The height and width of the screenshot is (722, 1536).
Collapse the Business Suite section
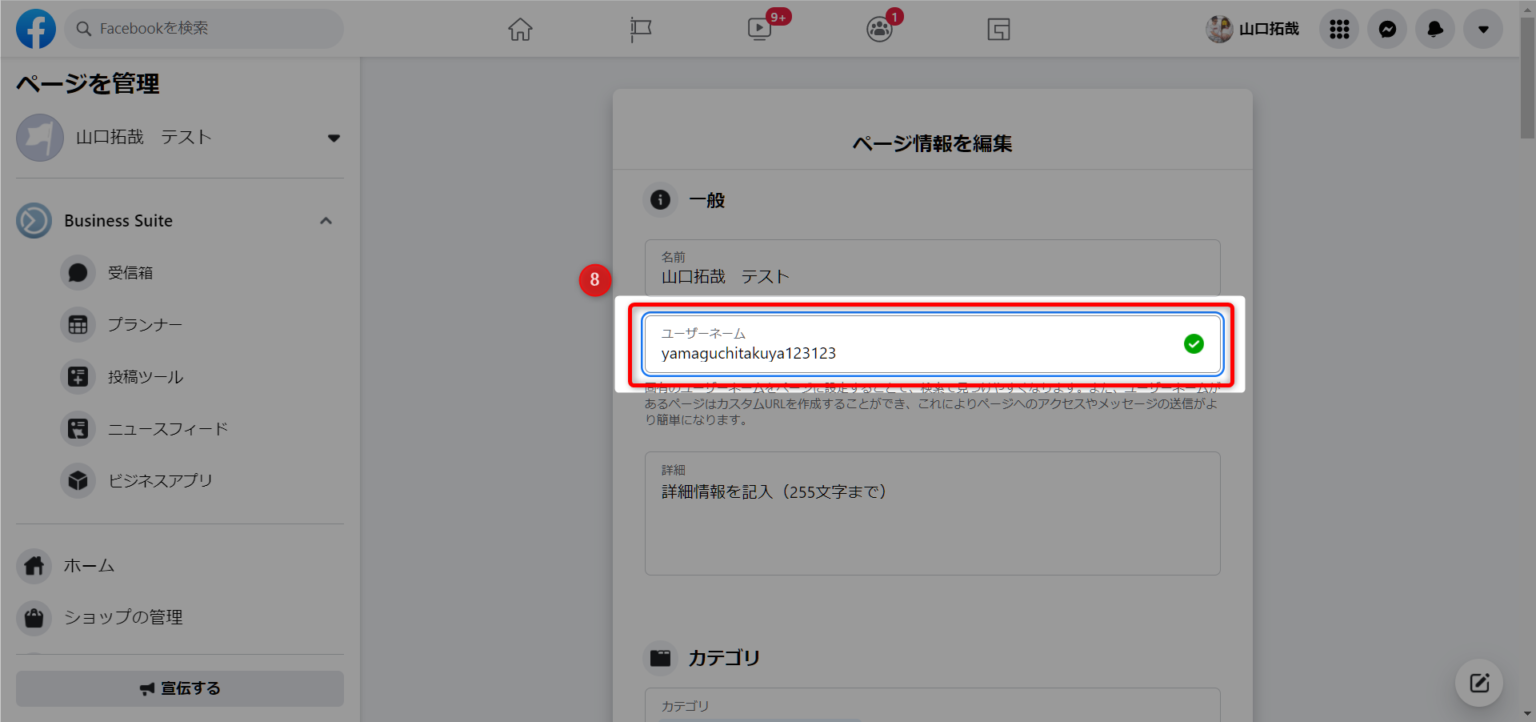326,221
